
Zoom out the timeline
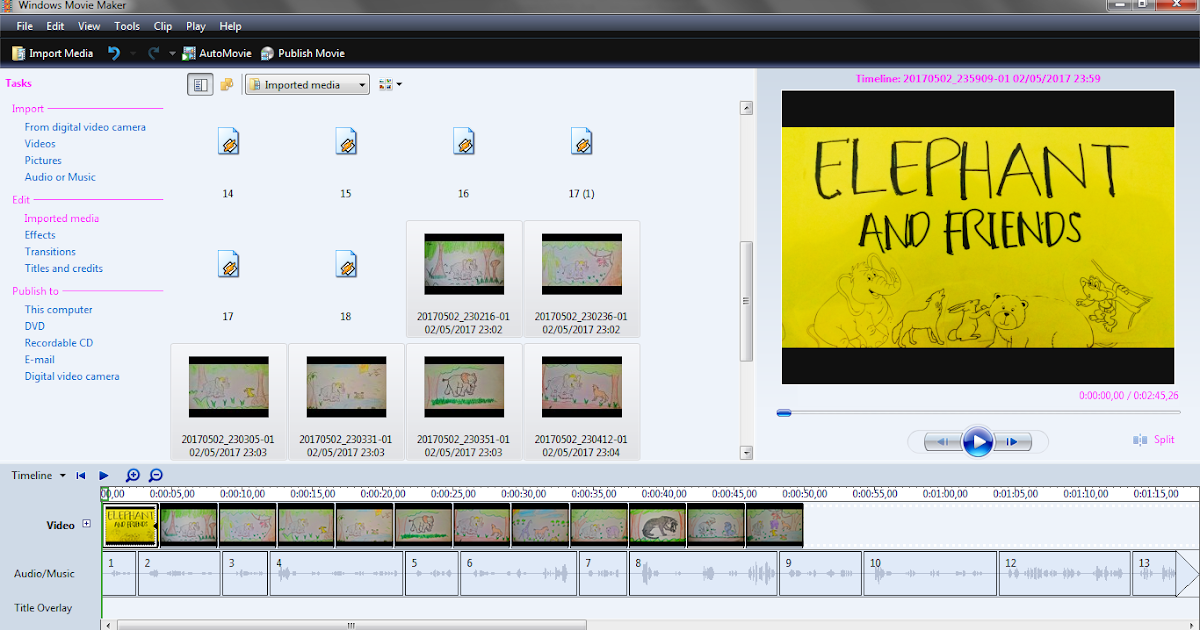click(x=156, y=476)
